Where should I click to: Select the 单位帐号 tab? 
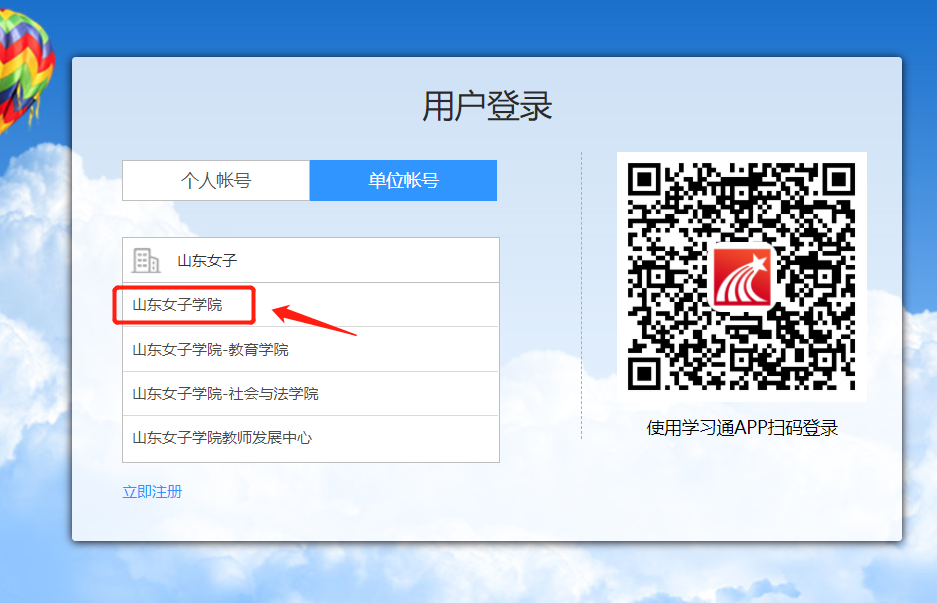tap(403, 181)
